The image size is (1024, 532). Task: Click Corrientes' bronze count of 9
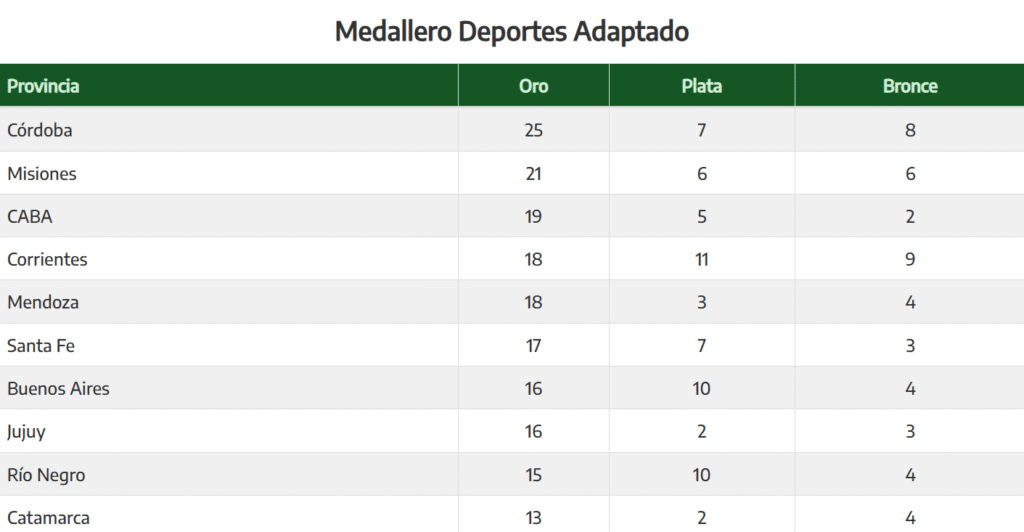click(909, 260)
